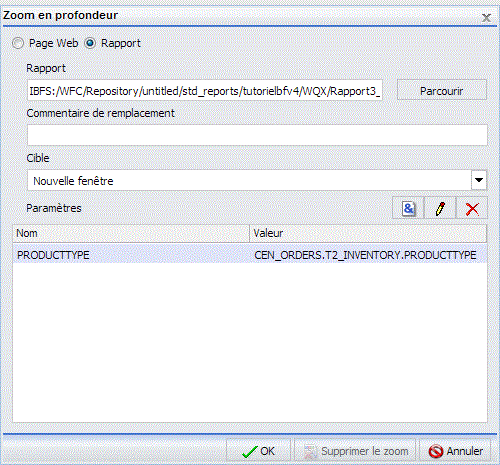
Task: Click the green checkmark OK button
Action: tap(258, 451)
